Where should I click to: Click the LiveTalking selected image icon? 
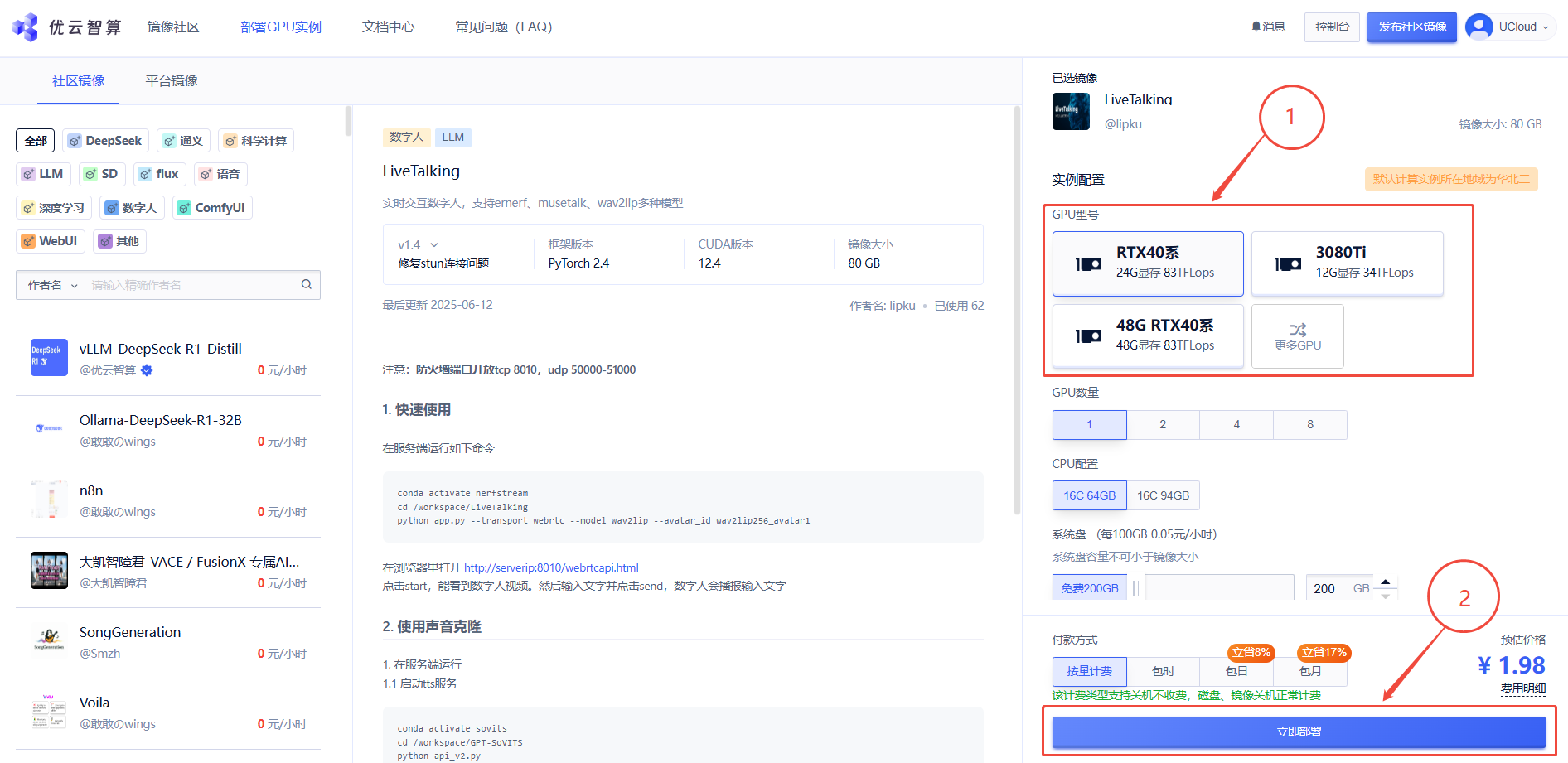click(1071, 112)
